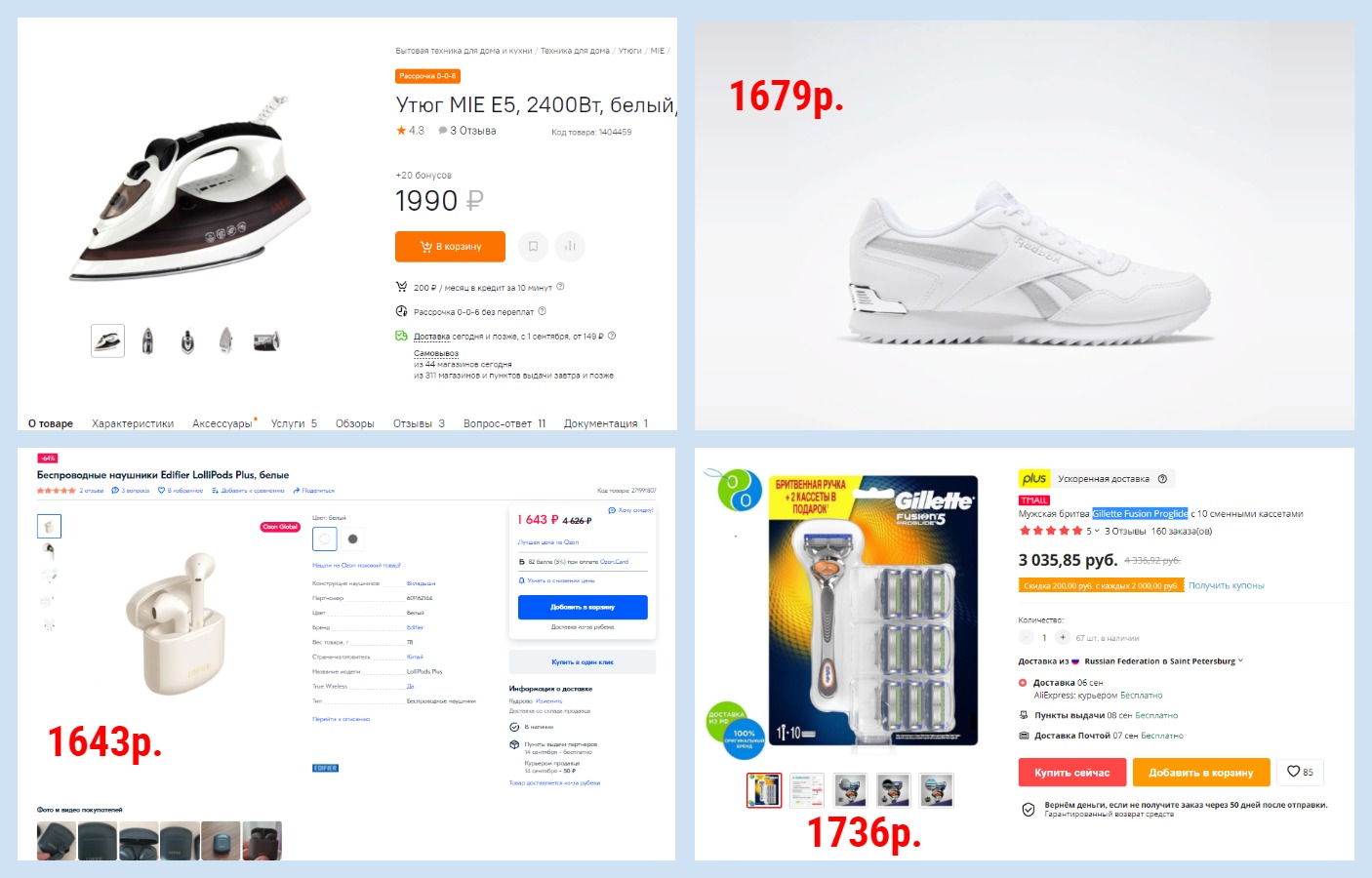
Task: Click the orange В корзину button
Action: pyautogui.click(x=450, y=247)
